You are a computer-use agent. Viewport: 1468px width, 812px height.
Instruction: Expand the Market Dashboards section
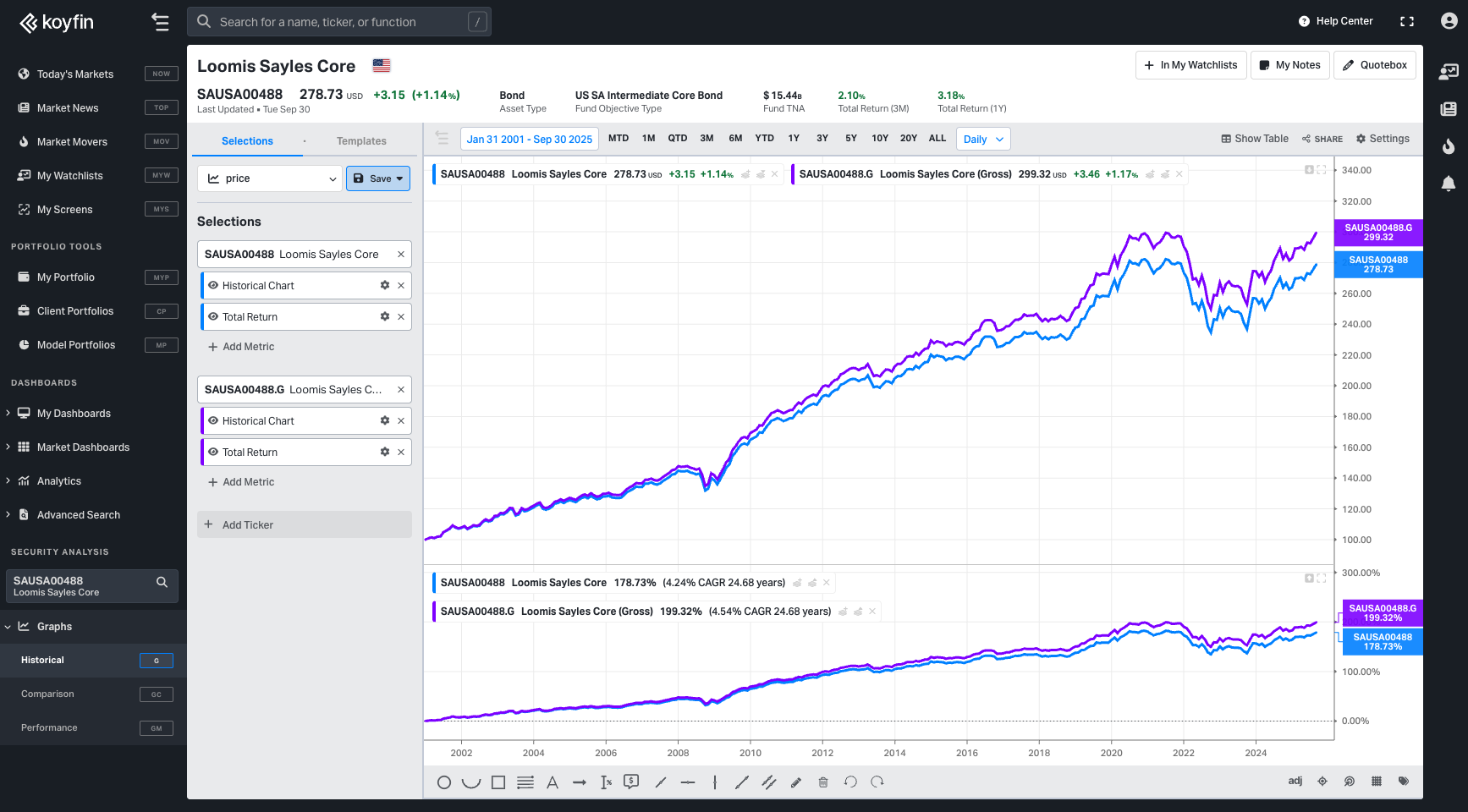click(x=8, y=447)
